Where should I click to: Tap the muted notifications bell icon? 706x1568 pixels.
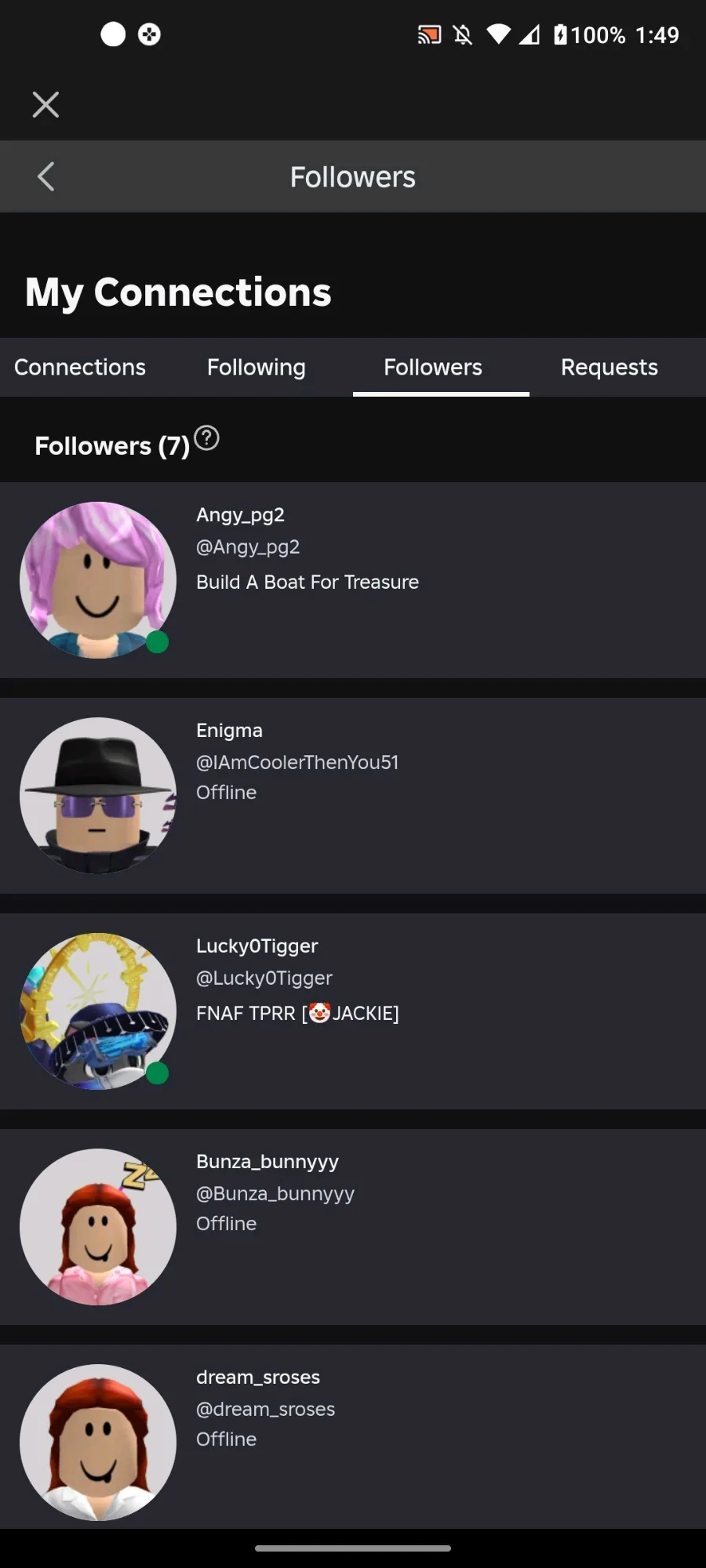[x=463, y=34]
